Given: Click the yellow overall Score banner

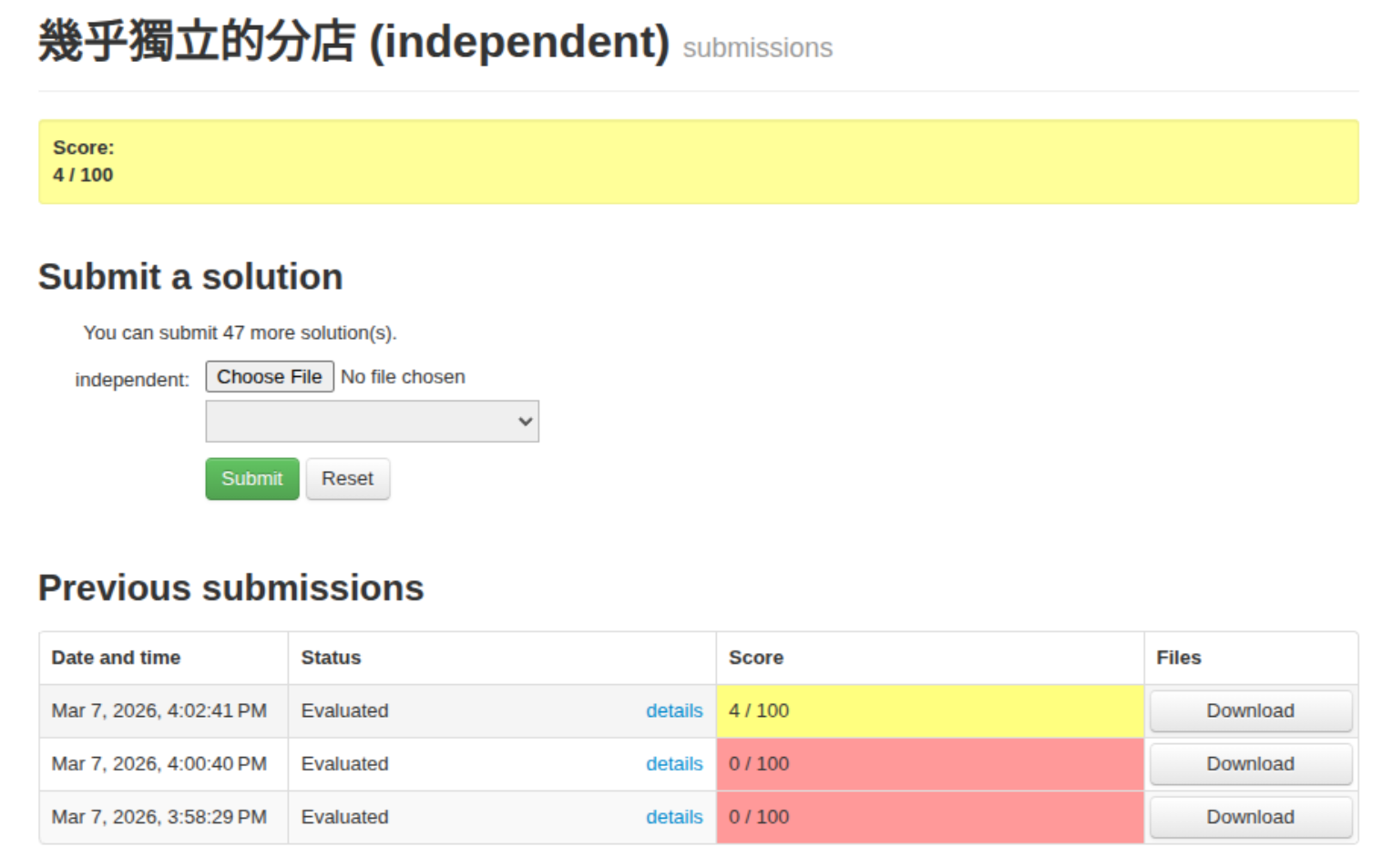Looking at the screenshot, I should [x=698, y=162].
